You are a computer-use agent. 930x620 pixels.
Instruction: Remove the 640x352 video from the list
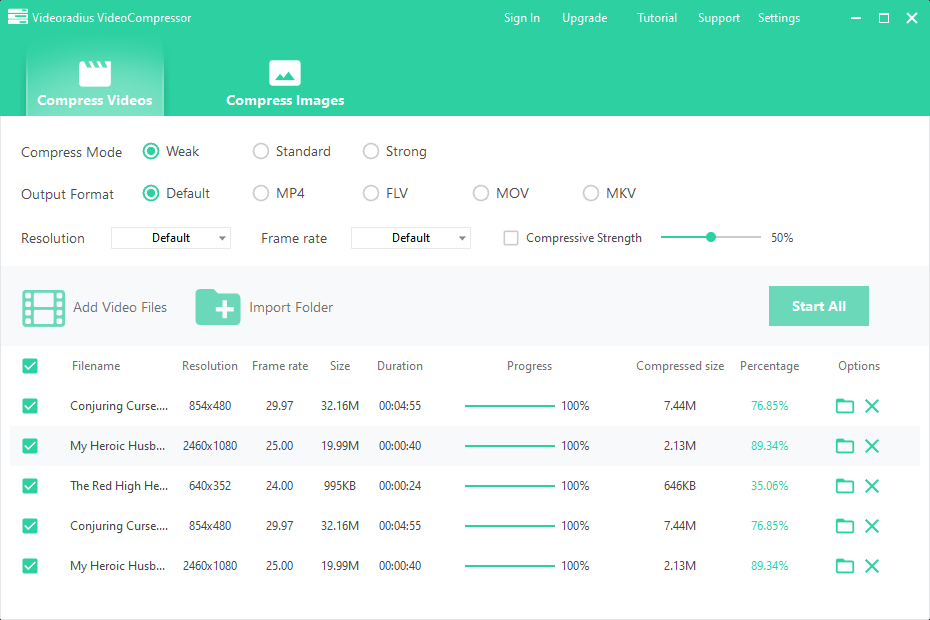872,486
